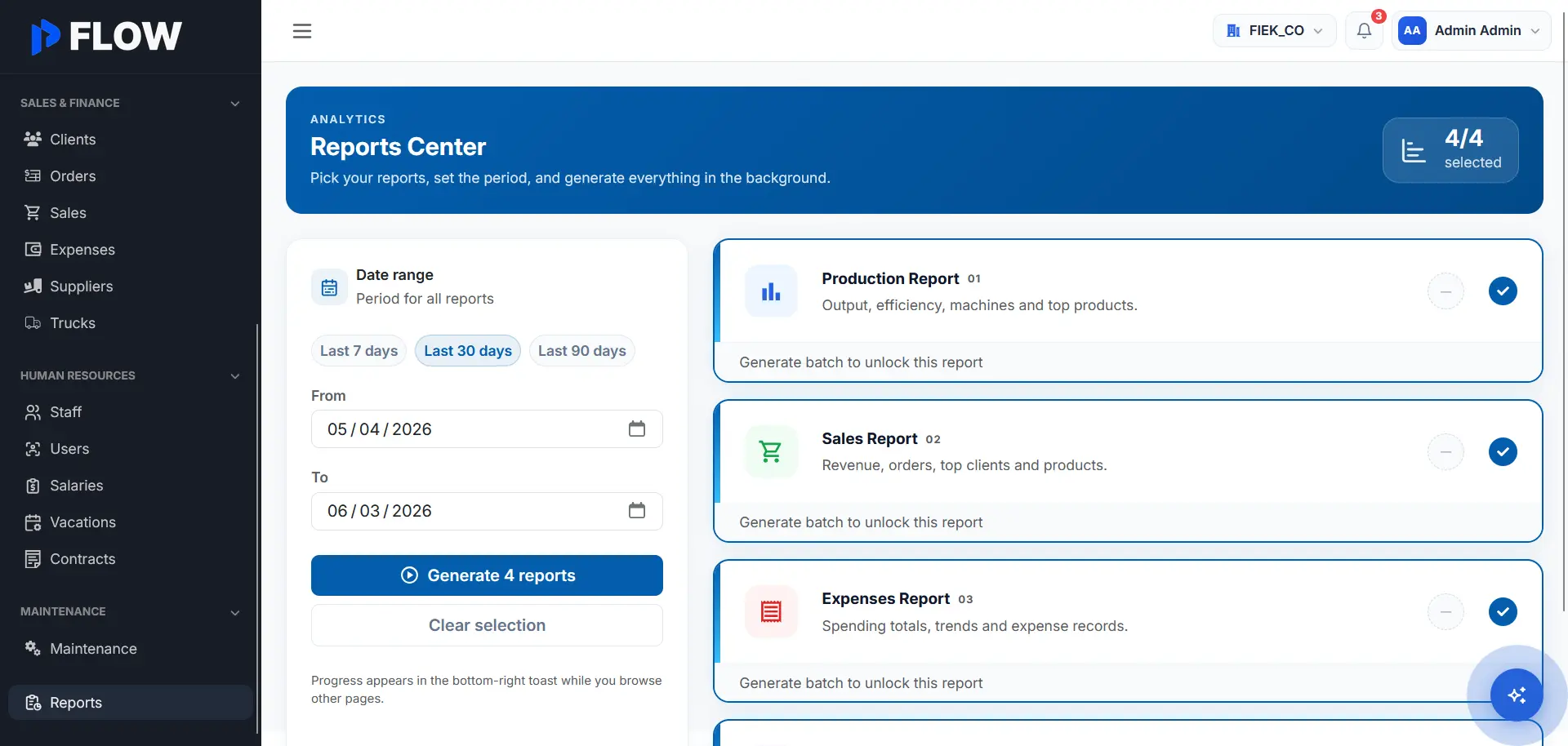Click the Orders icon in sidebar
The image size is (1568, 746).
(33, 176)
